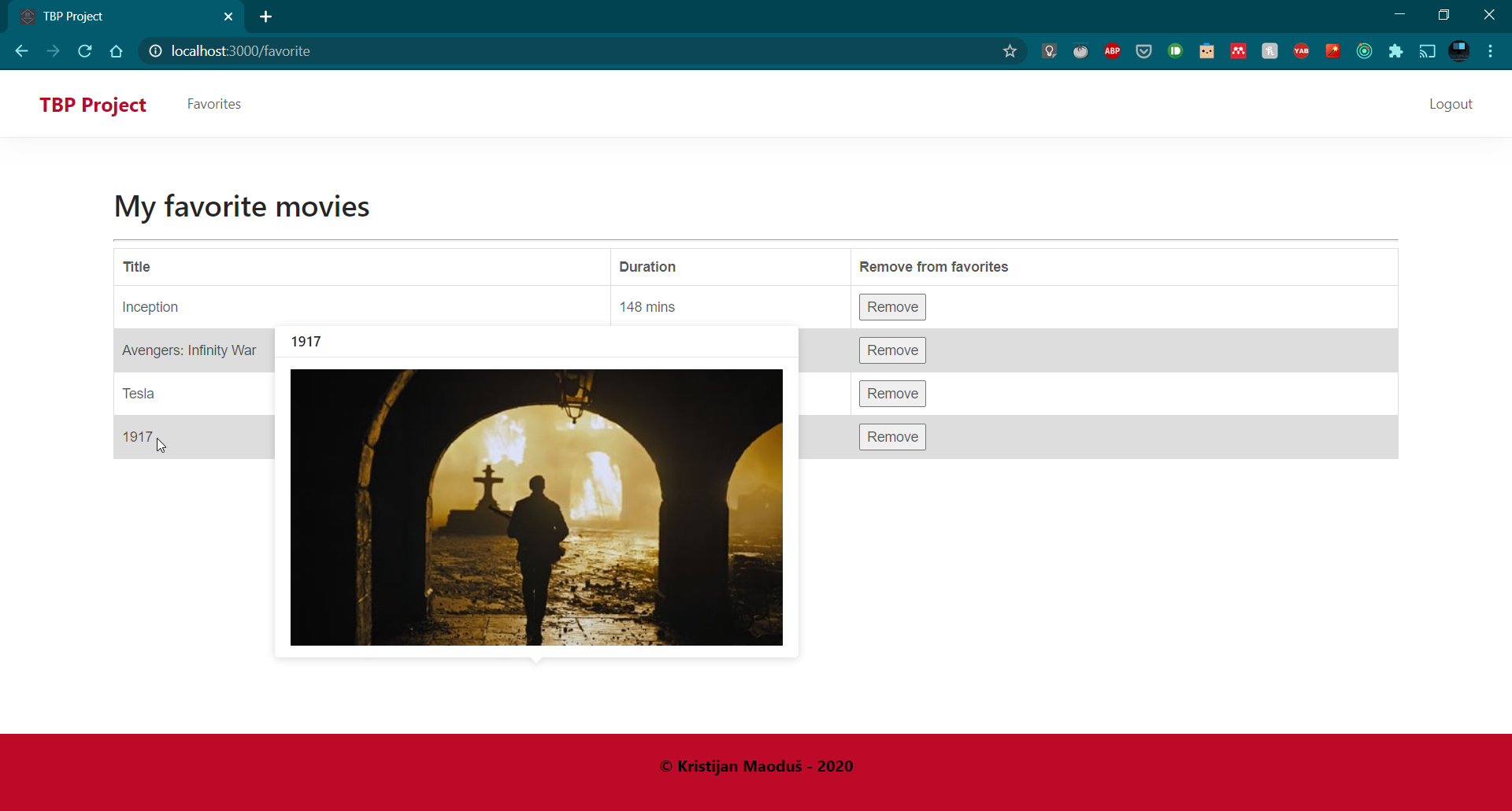Open the lightbulb note extension
This screenshot has width=1512, height=811.
pyautogui.click(x=1049, y=51)
